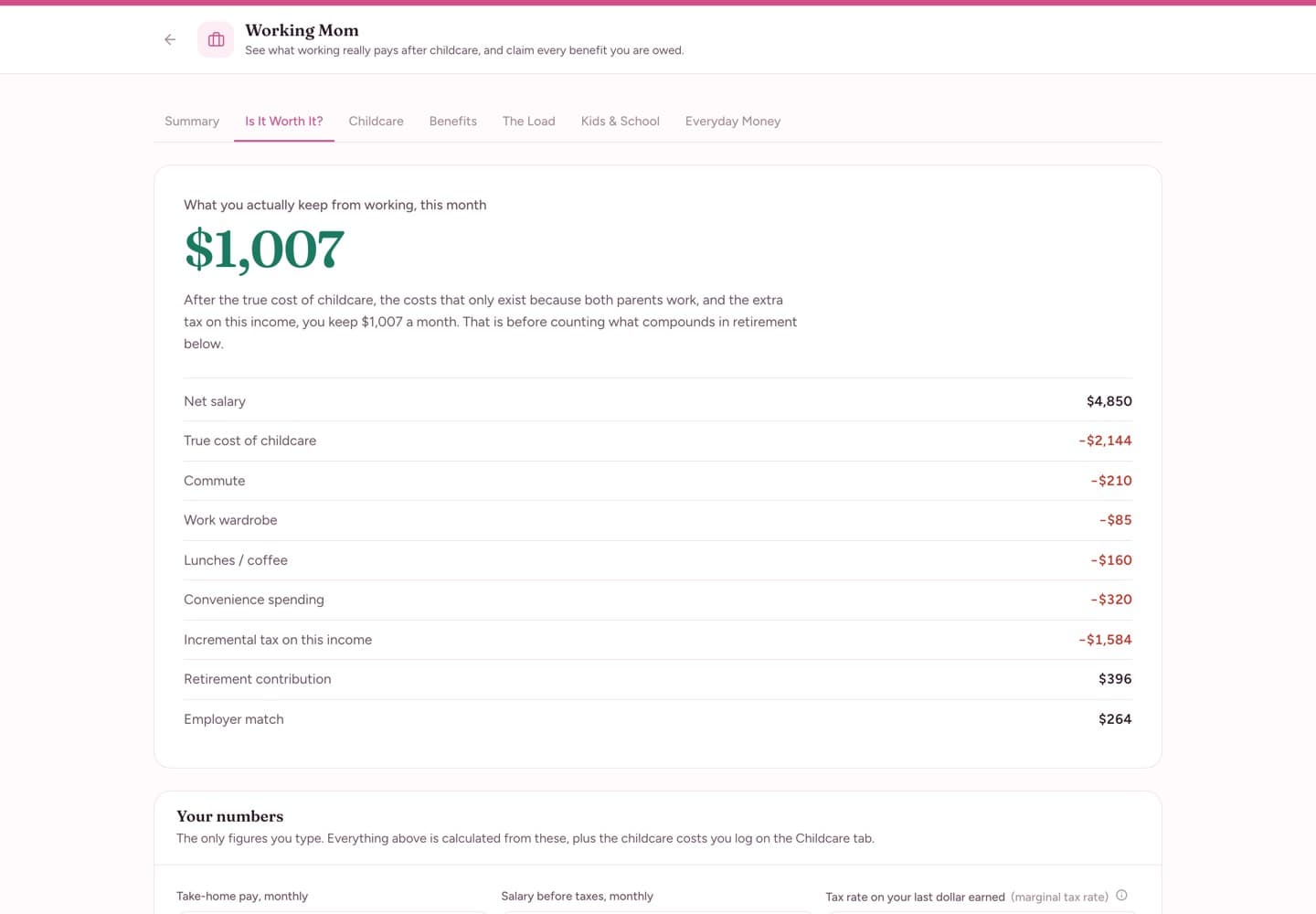The width and height of the screenshot is (1316, 914).
Task: Select the Working Mom page title
Action: click(302, 30)
